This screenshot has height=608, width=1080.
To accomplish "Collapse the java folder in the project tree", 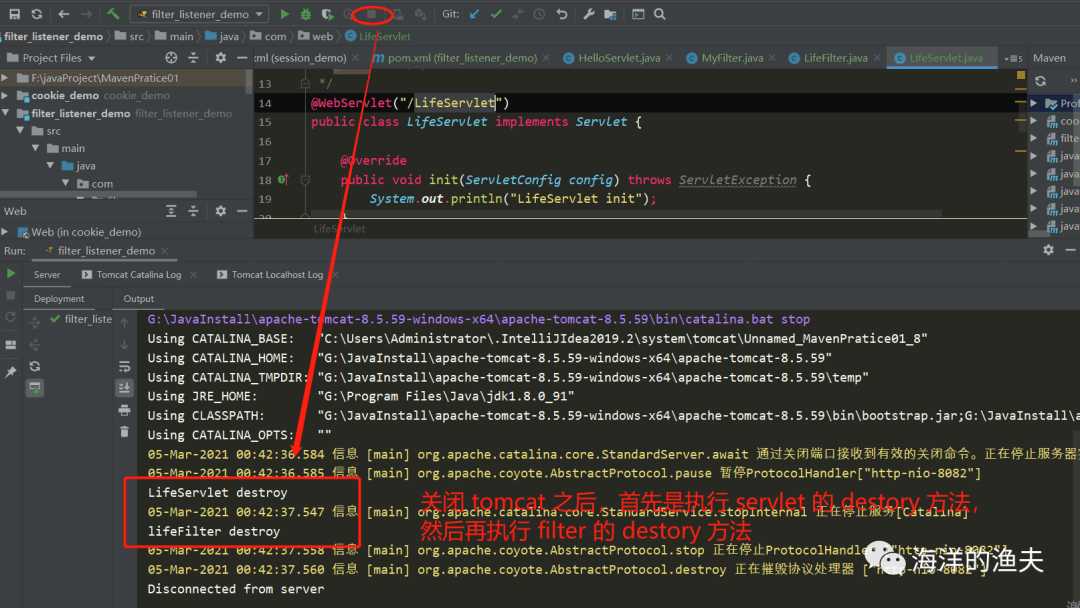I will coord(50,165).
